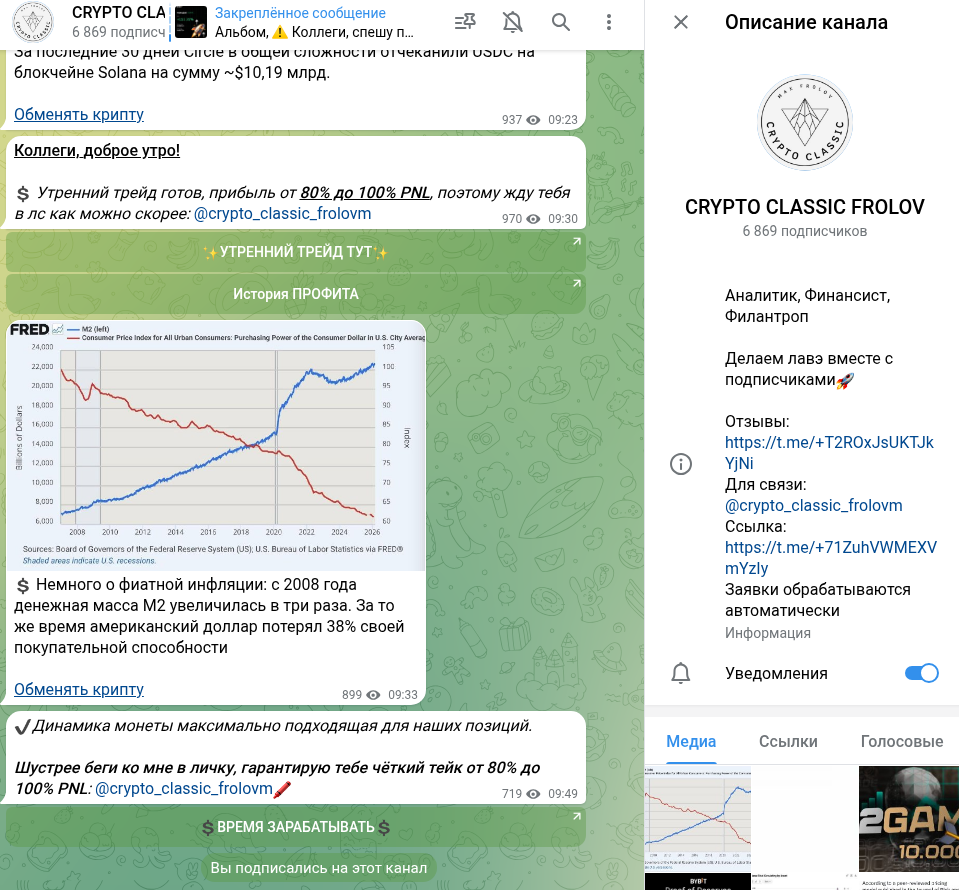Click the view count eye on 09:30 message
The height and width of the screenshot is (890, 959).
click(533, 219)
